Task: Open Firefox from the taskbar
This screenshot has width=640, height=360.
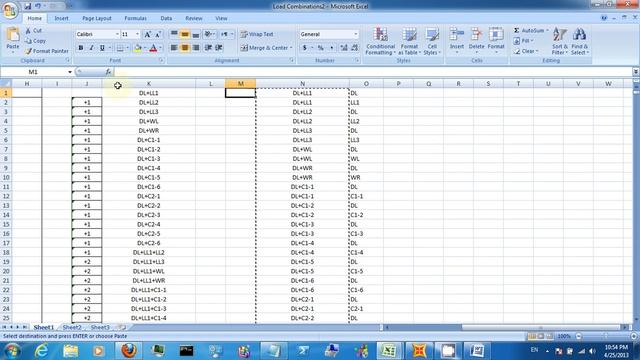Action: 128,350
